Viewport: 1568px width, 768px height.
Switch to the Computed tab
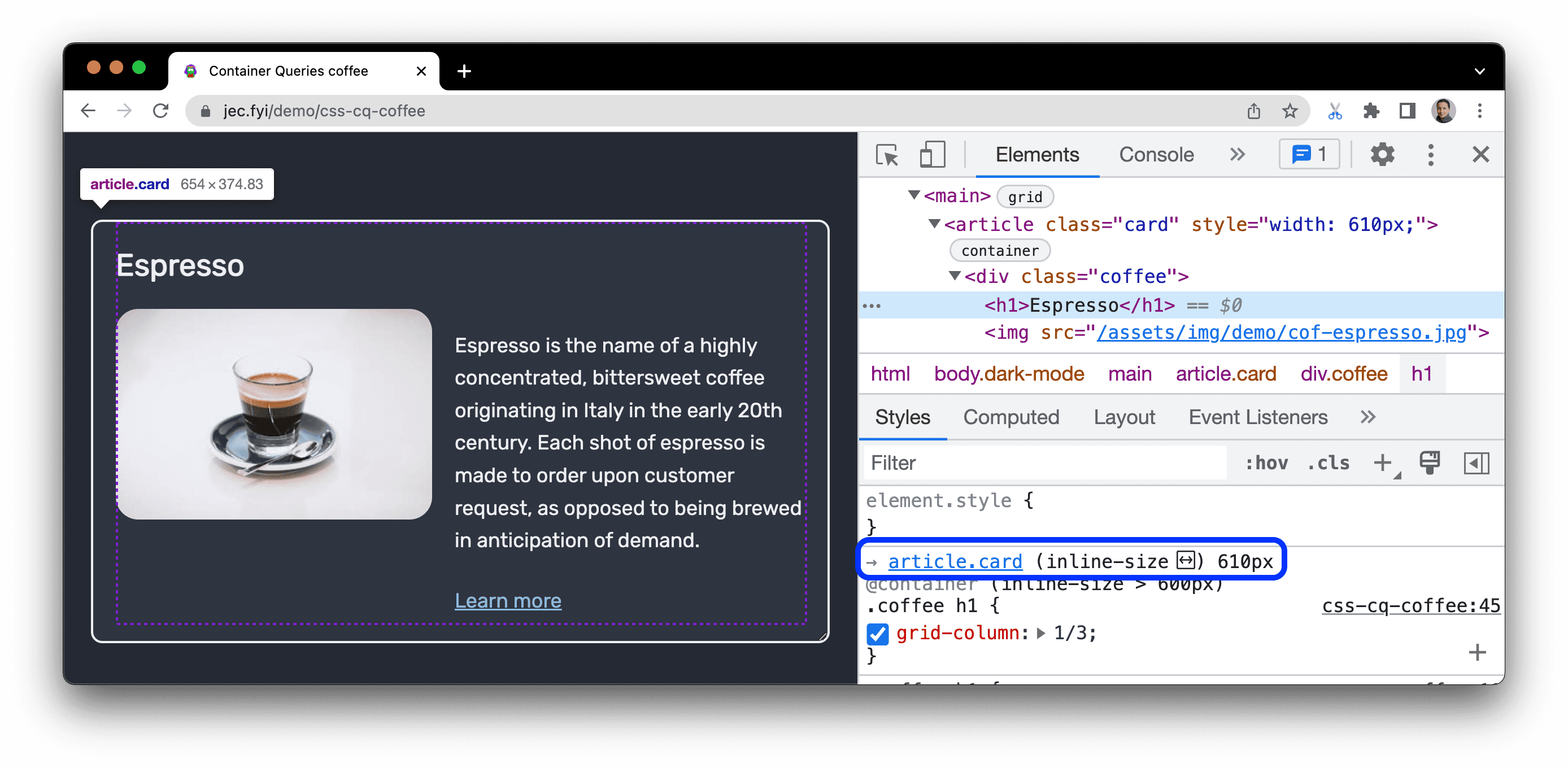tap(1011, 417)
